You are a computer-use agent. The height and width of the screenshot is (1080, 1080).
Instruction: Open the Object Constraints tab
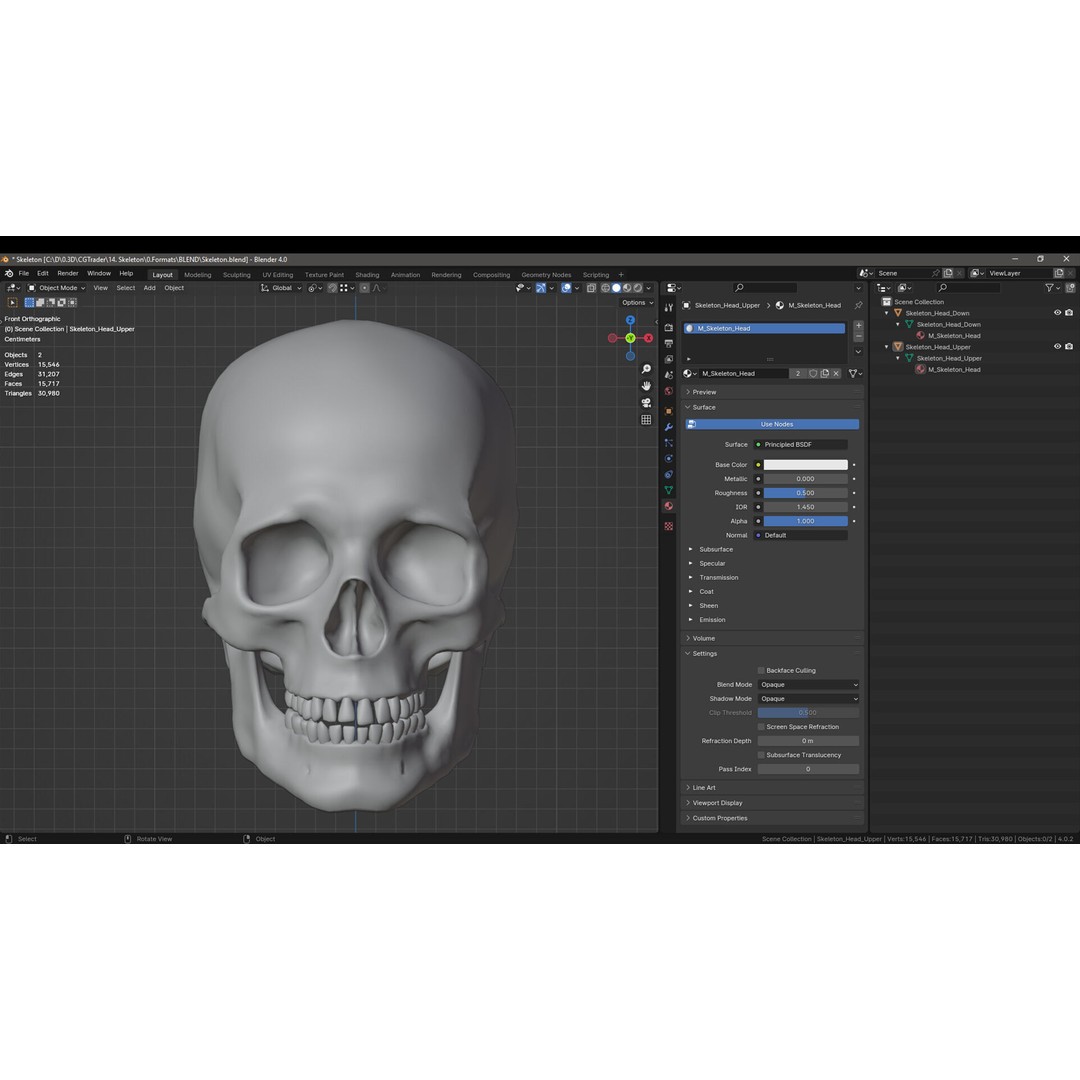(668, 474)
